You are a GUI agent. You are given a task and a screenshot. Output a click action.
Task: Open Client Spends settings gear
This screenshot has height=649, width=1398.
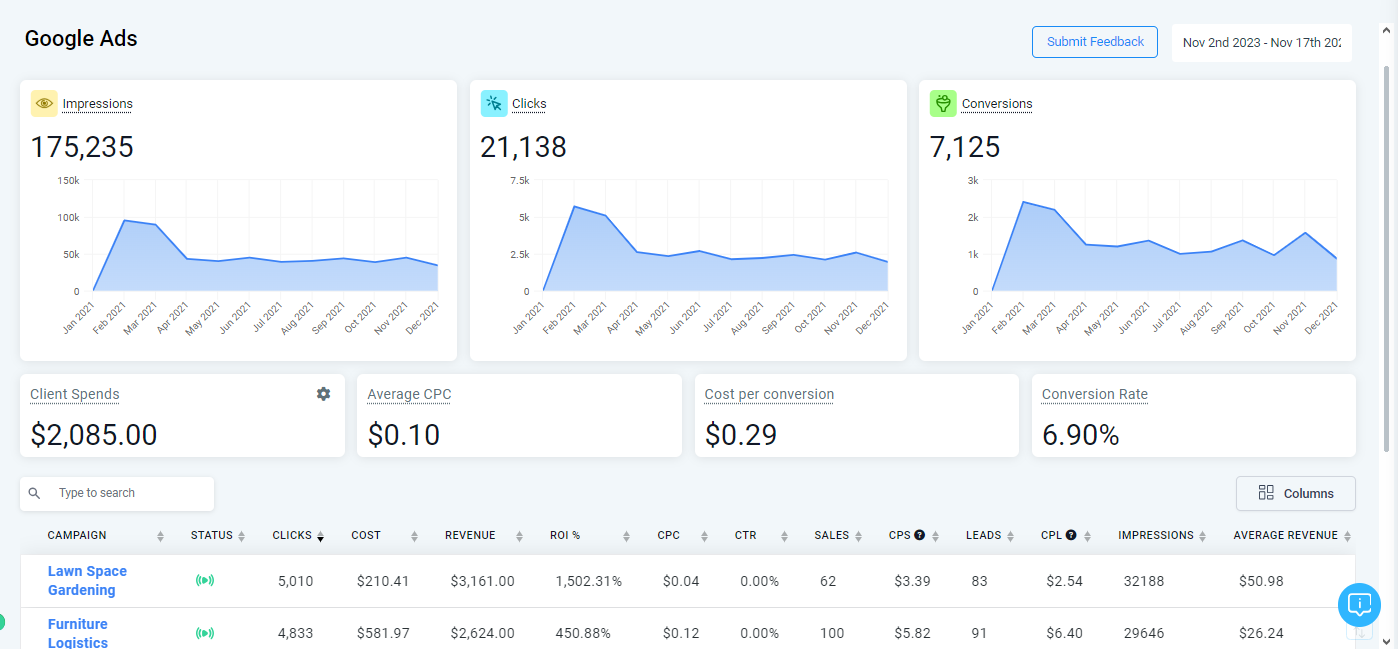(323, 394)
